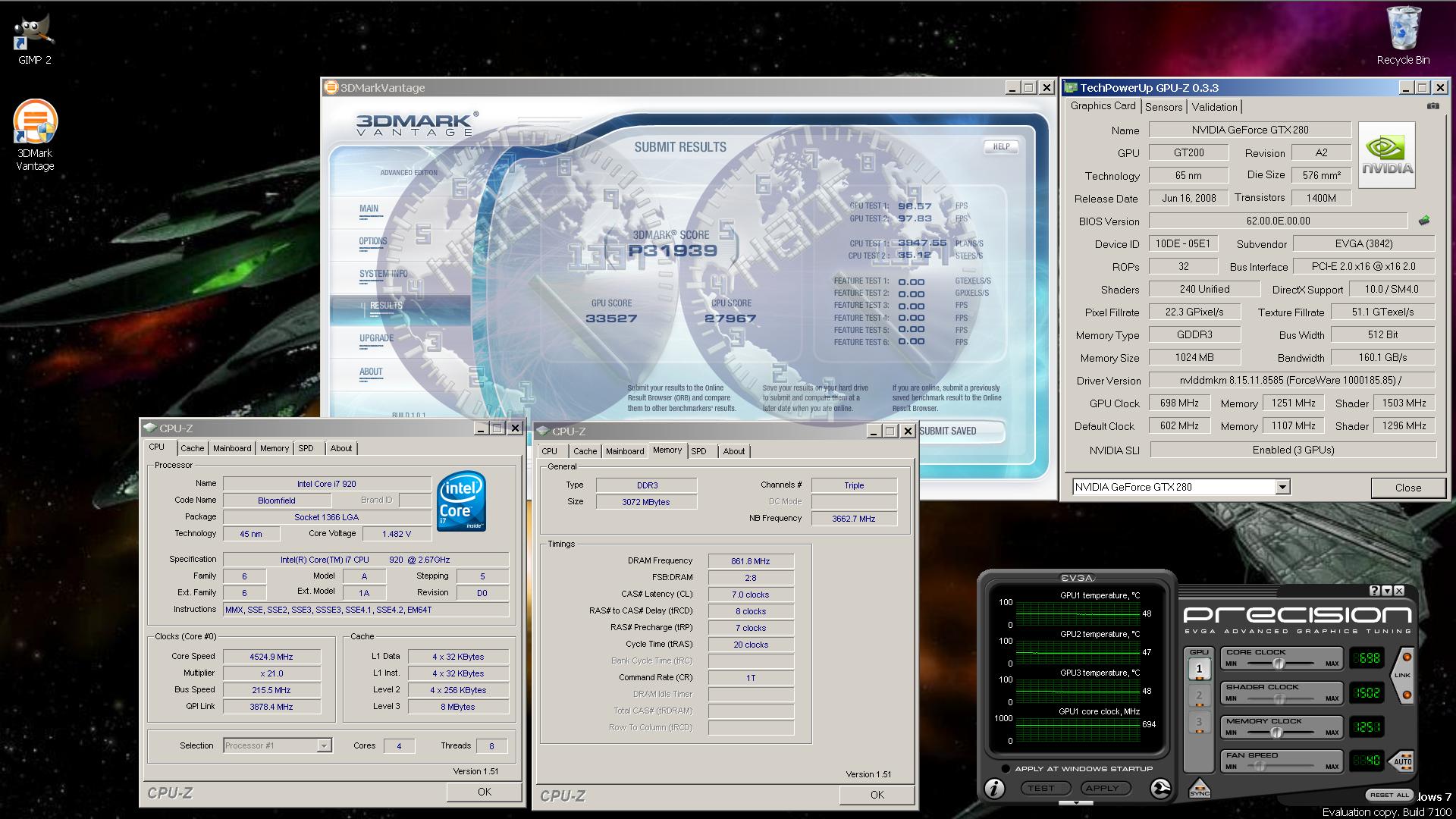This screenshot has height=819, width=1456.
Task: Open GIMP 2 desktop shortcut
Action: pos(34,39)
